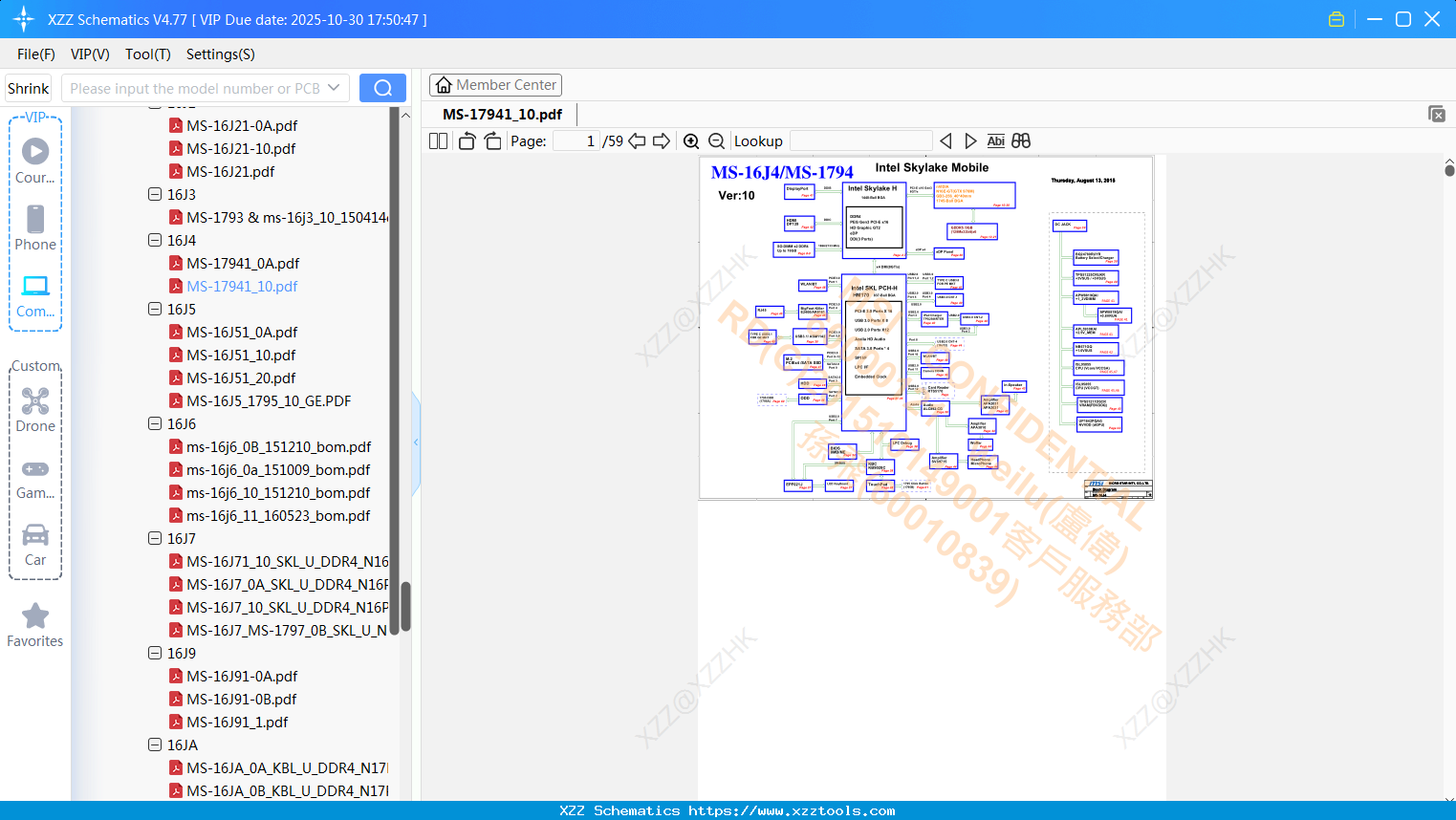1456x820 pixels.
Task: Open the File(F) menu
Action: click(x=36, y=54)
